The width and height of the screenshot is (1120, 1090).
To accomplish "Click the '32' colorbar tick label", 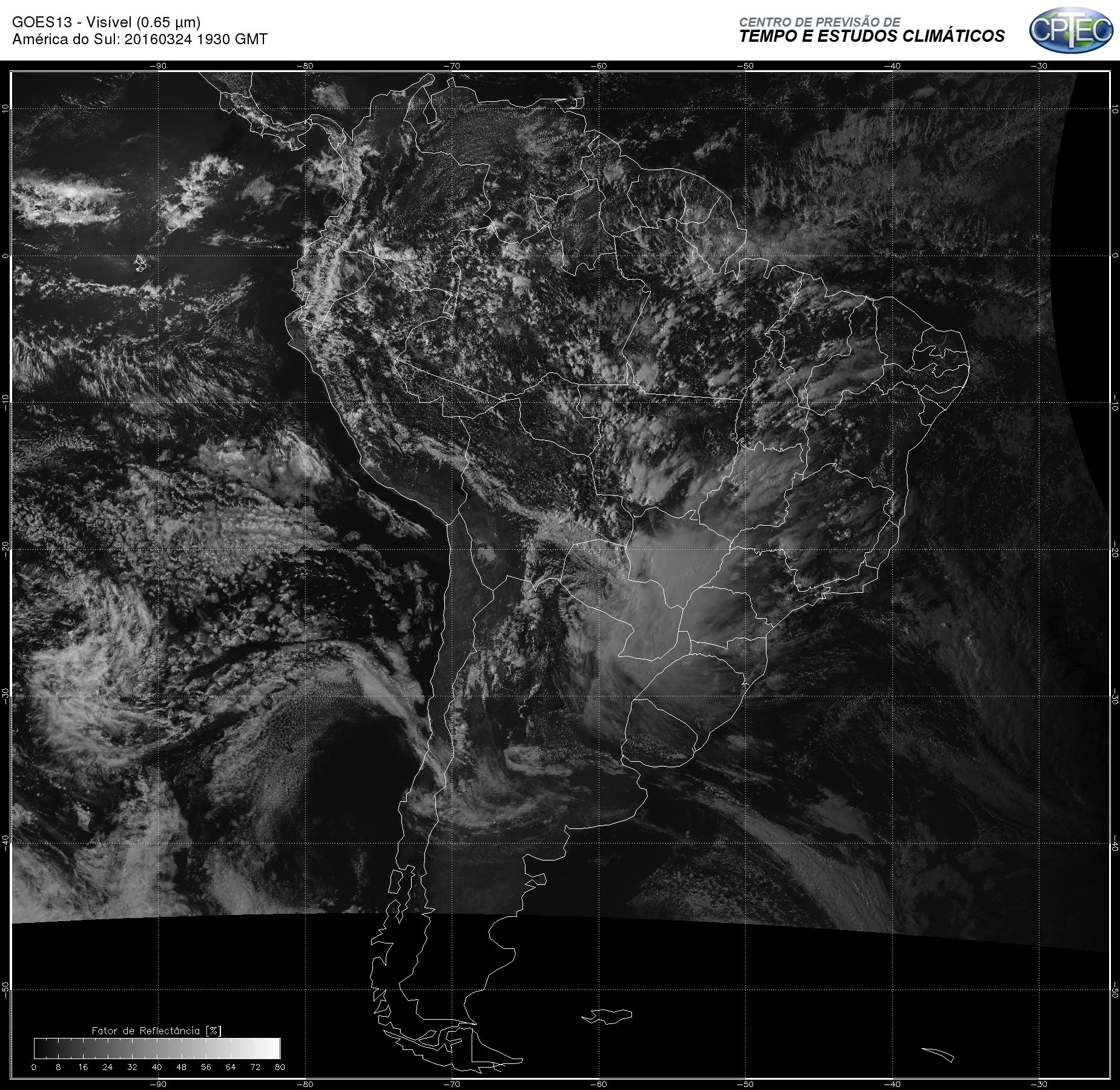I will click(x=132, y=1067).
